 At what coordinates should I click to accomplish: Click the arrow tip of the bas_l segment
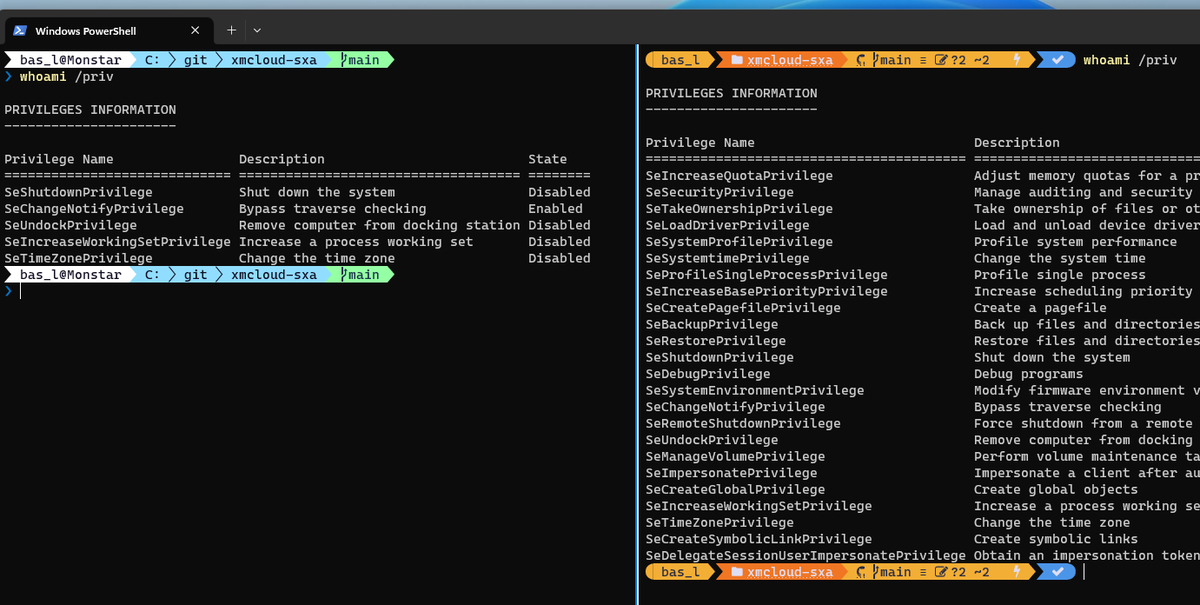click(714, 59)
